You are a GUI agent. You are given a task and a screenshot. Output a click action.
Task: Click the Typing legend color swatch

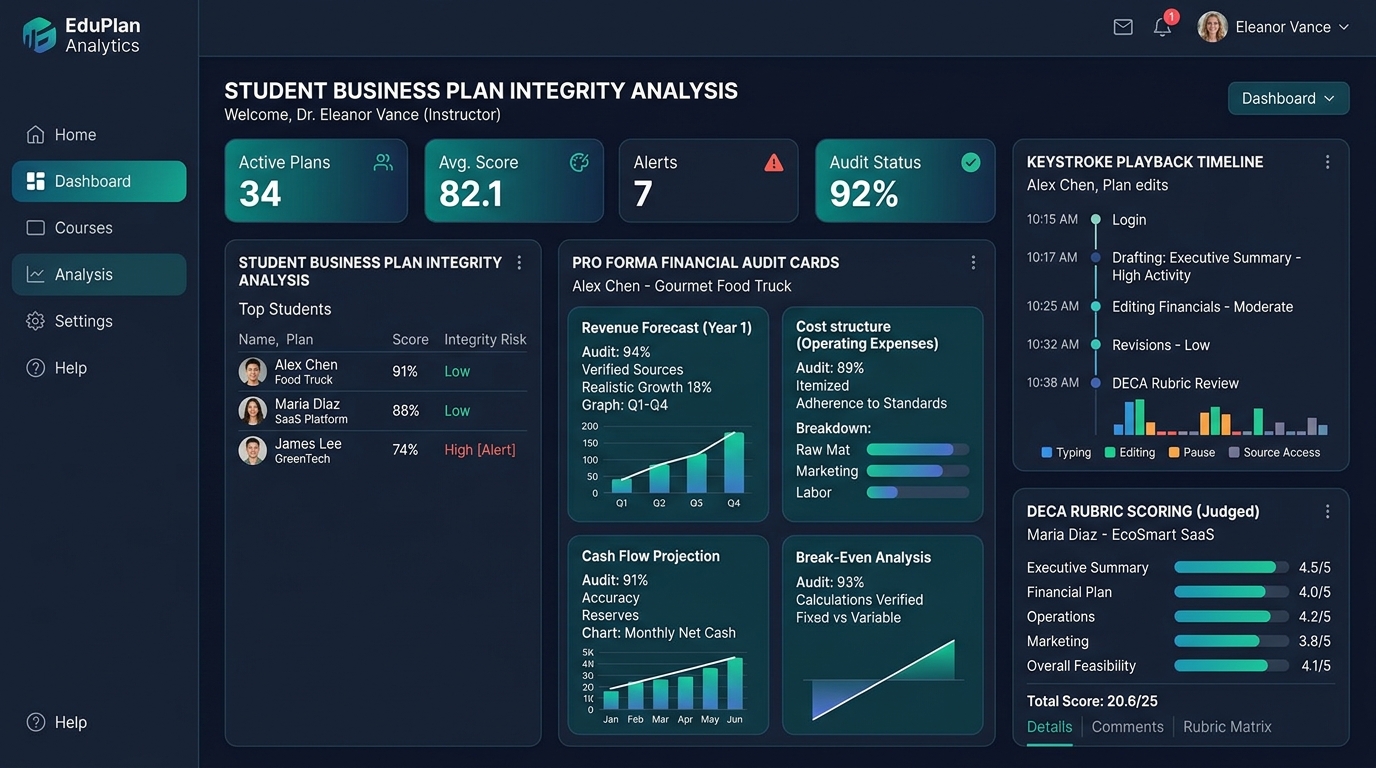tap(1047, 452)
